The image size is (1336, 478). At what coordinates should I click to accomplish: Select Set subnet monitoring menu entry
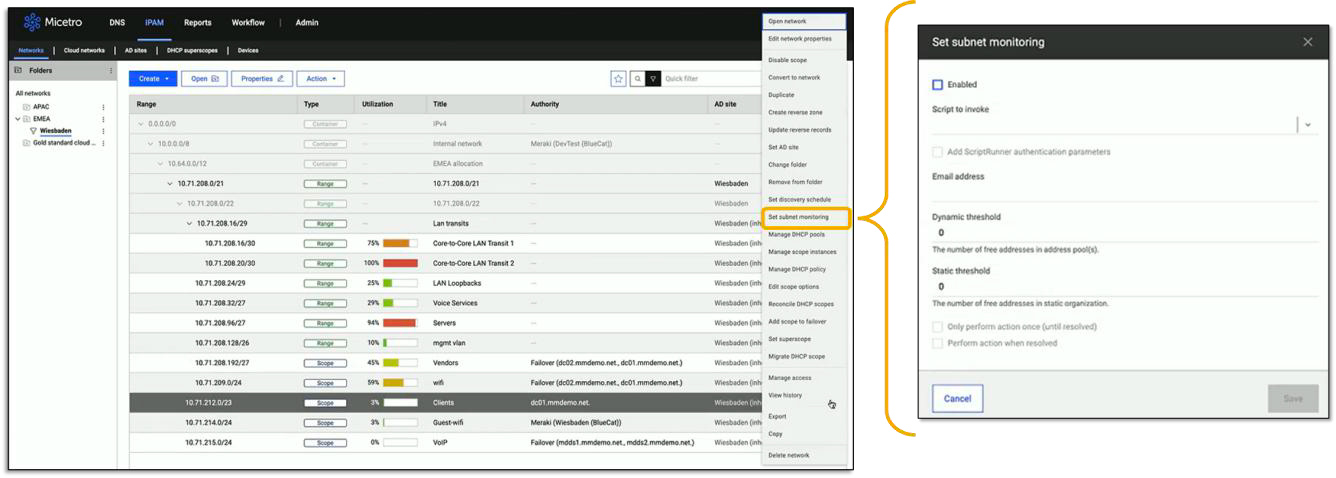pos(804,217)
